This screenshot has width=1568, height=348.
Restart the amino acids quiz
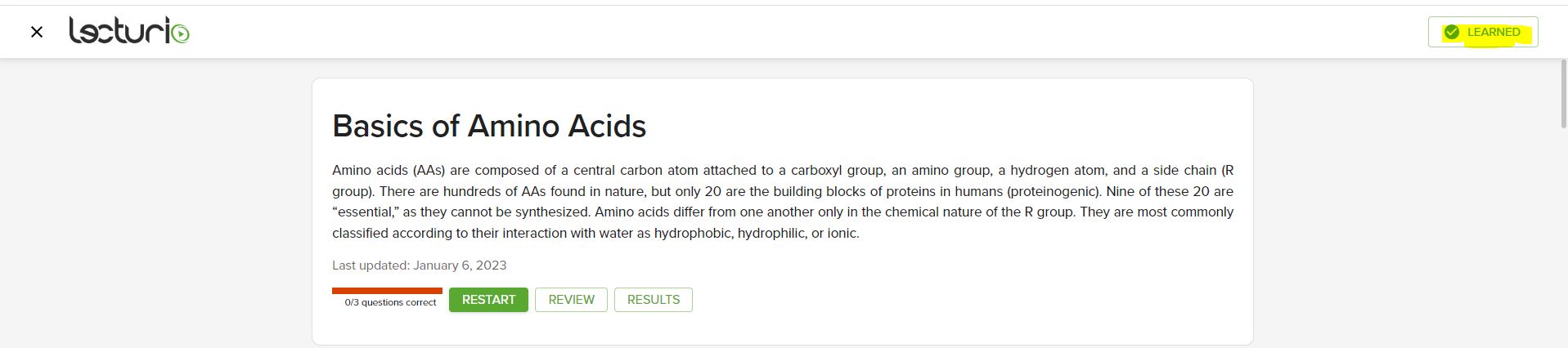tap(488, 300)
